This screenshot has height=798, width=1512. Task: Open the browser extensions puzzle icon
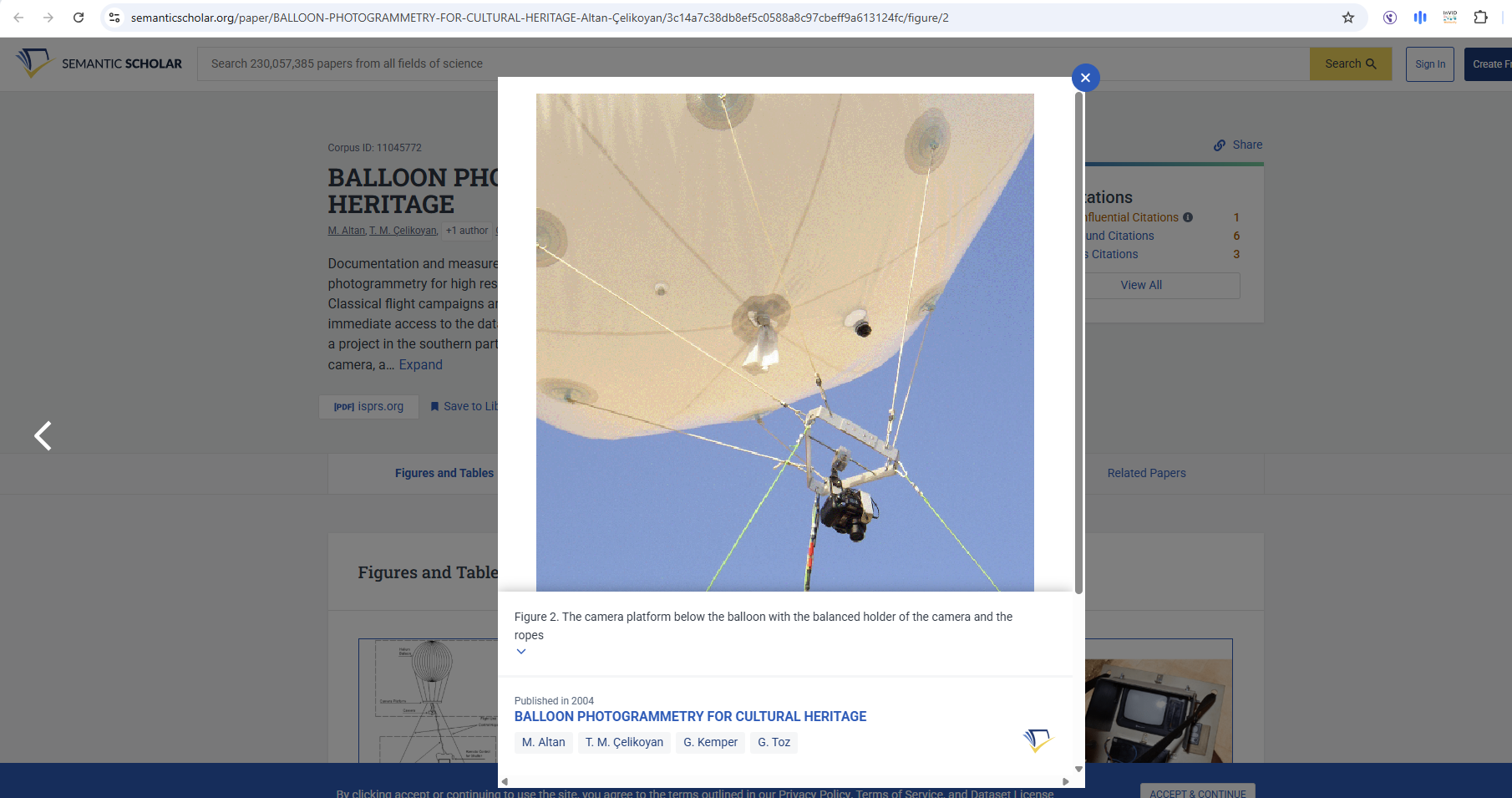pyautogui.click(x=1480, y=18)
